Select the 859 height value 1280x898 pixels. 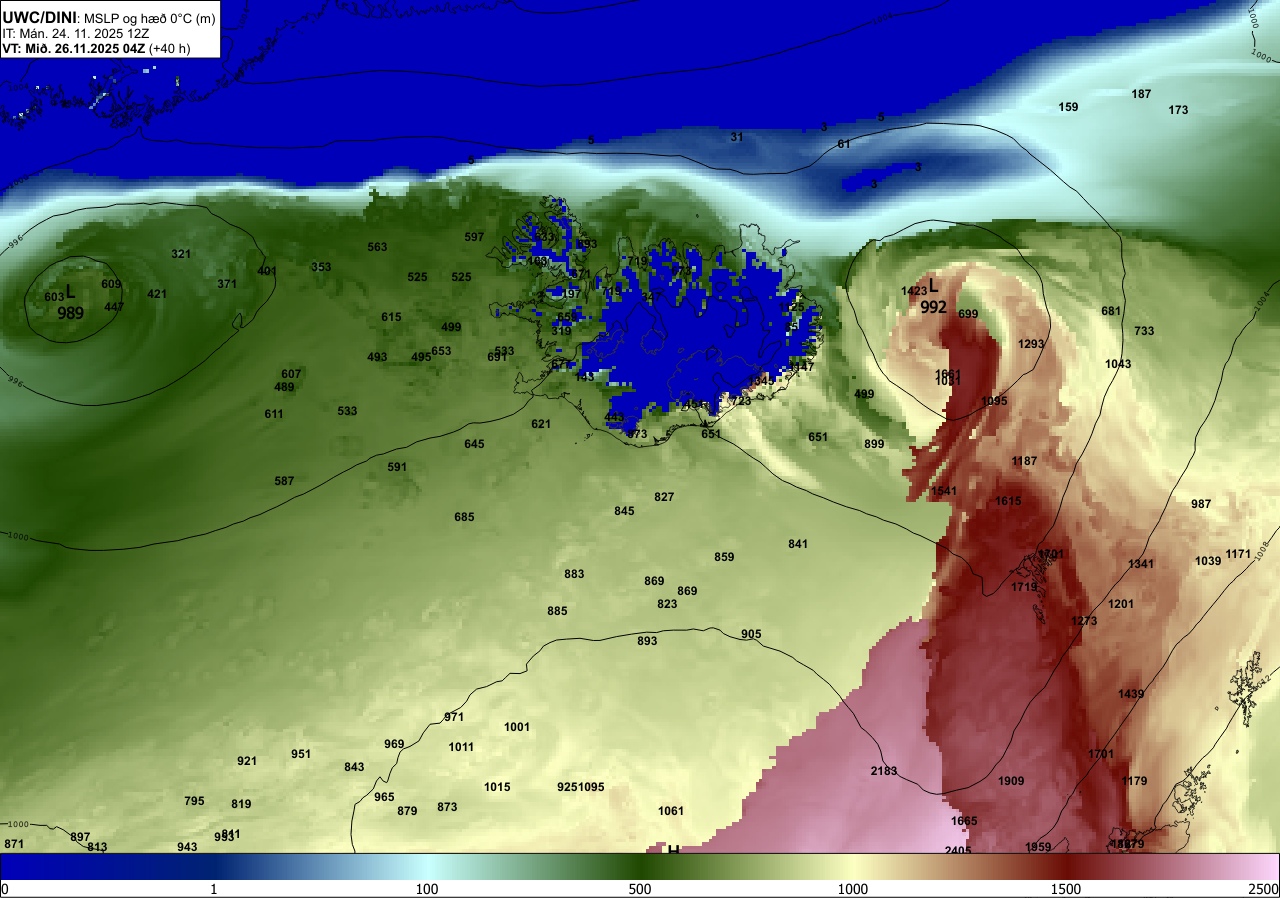pyautogui.click(x=724, y=557)
